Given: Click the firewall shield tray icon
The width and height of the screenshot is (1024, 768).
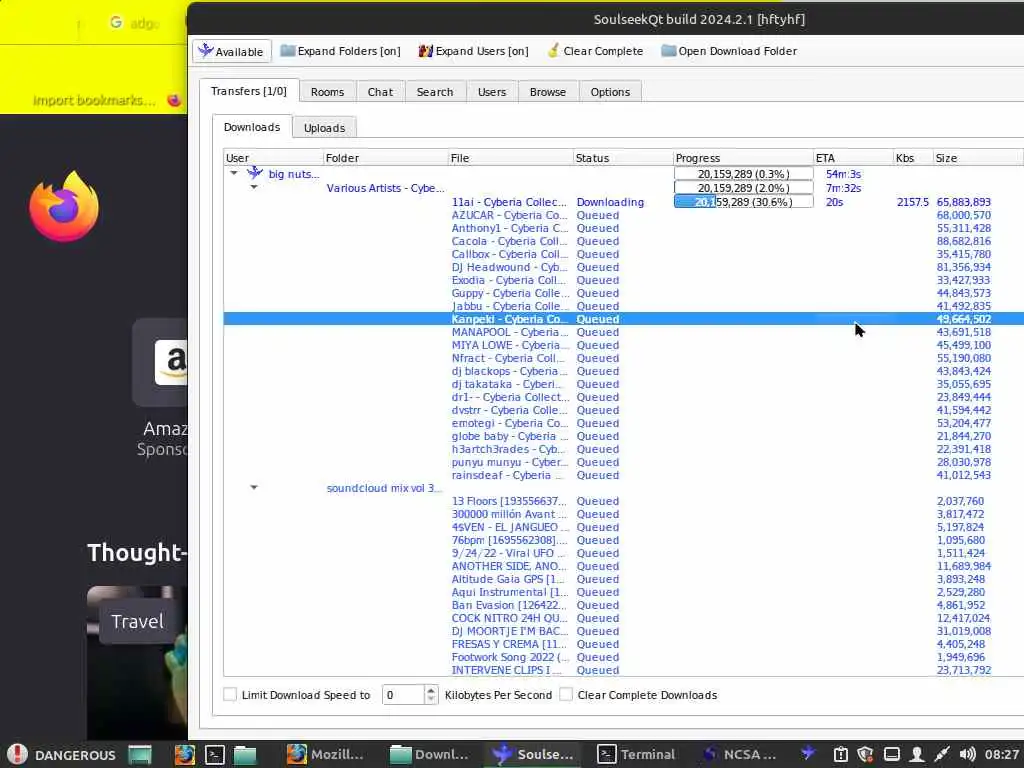Looking at the screenshot, I should tap(865, 754).
